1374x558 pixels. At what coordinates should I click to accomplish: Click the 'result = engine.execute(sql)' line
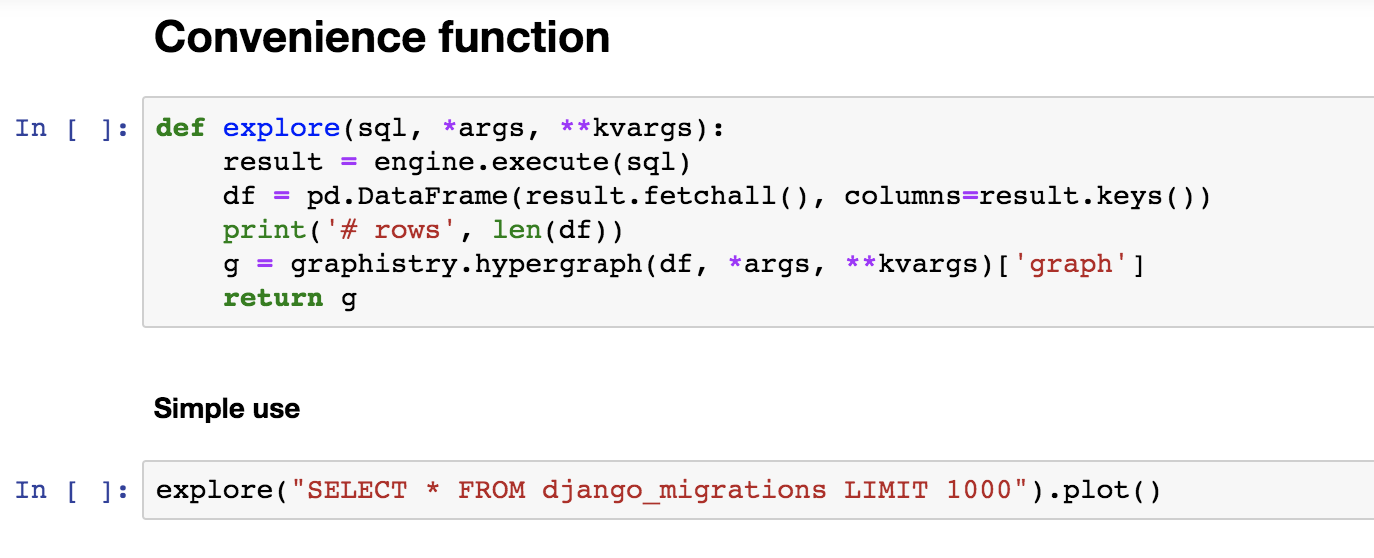pyautogui.click(x=457, y=162)
